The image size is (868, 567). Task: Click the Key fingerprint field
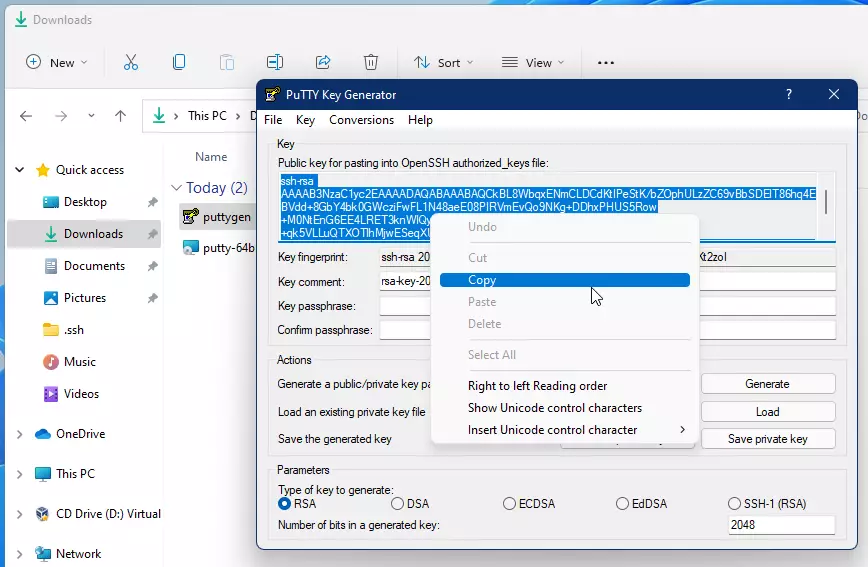point(607,257)
